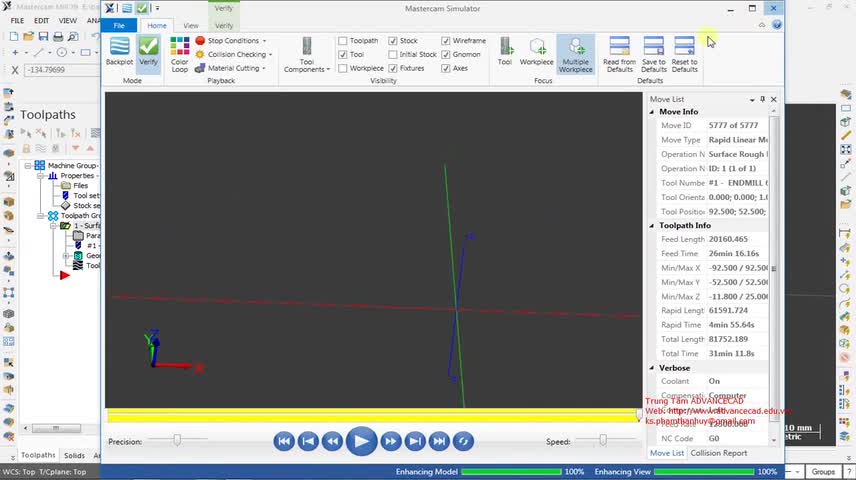856x480 pixels.
Task: Open the Color Loop tool
Action: [x=180, y=55]
